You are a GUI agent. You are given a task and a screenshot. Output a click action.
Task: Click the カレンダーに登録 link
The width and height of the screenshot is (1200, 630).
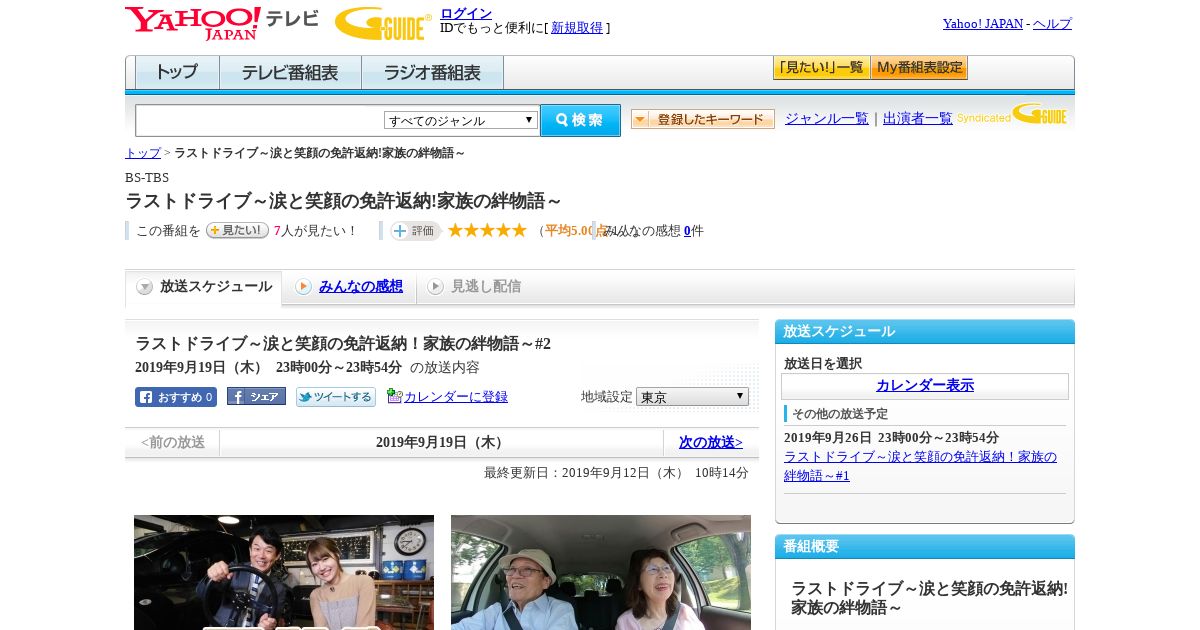click(456, 397)
